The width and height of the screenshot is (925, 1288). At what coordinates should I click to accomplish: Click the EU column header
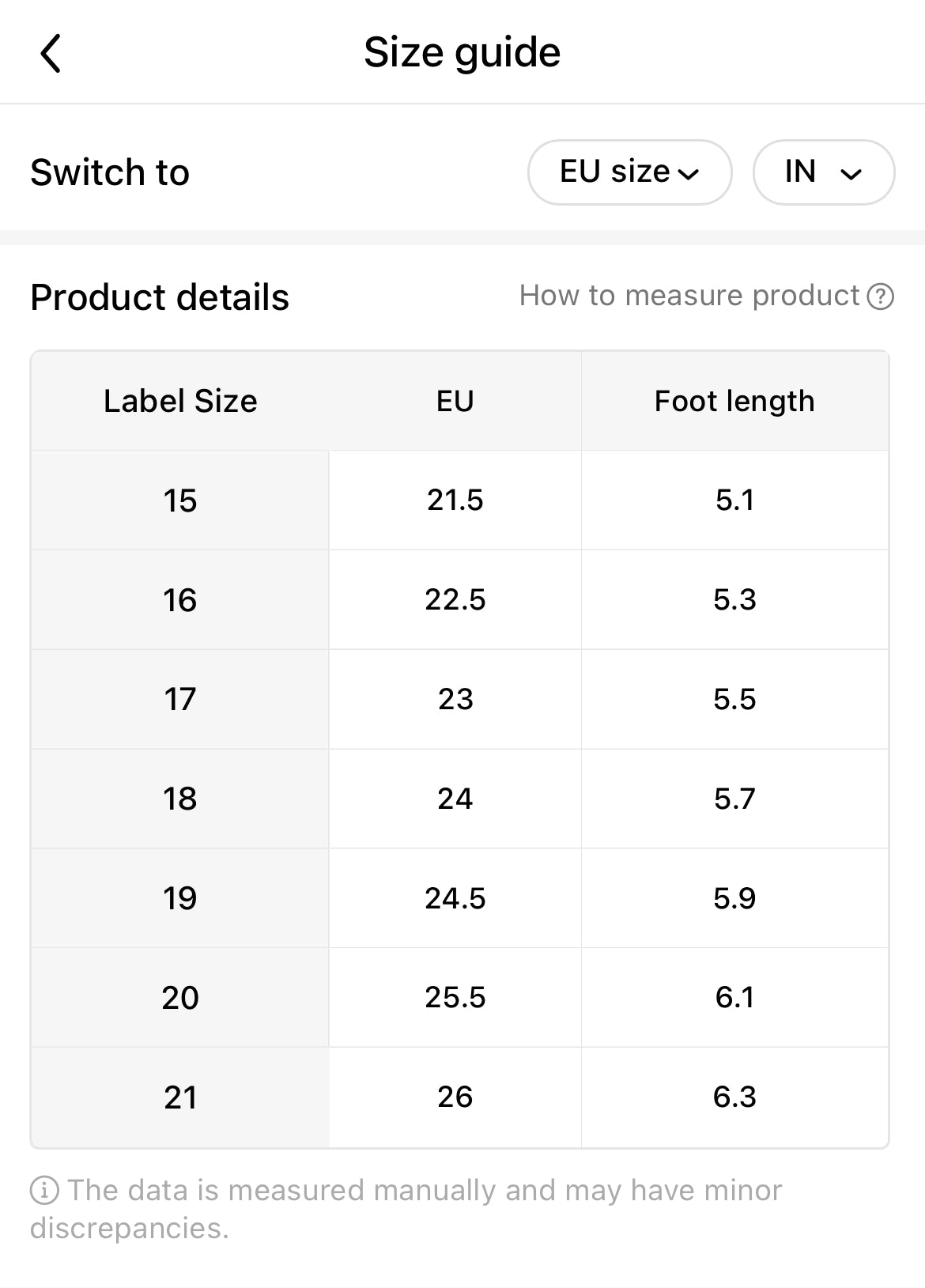[x=455, y=401]
